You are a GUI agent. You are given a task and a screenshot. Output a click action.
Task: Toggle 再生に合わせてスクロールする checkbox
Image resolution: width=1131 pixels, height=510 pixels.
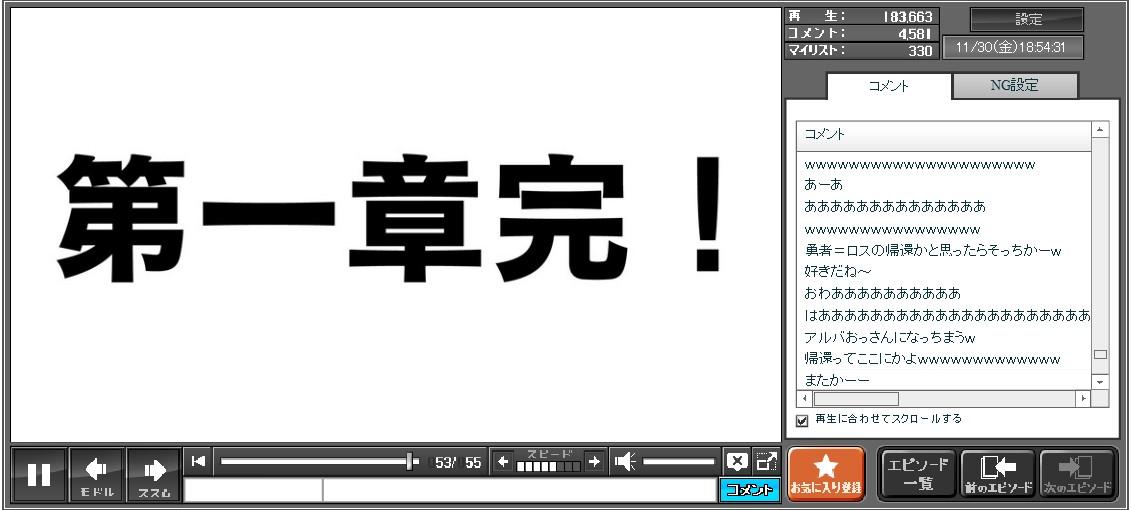(802, 421)
